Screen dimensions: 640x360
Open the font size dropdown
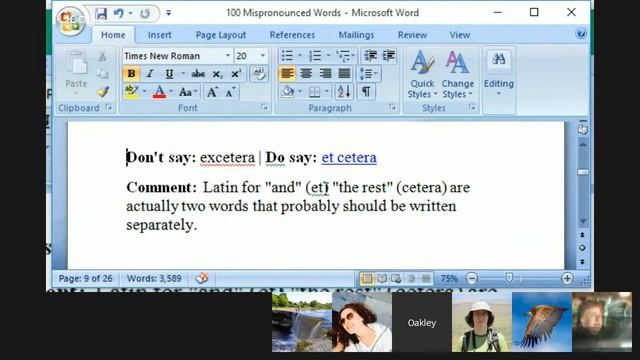pyautogui.click(x=263, y=56)
